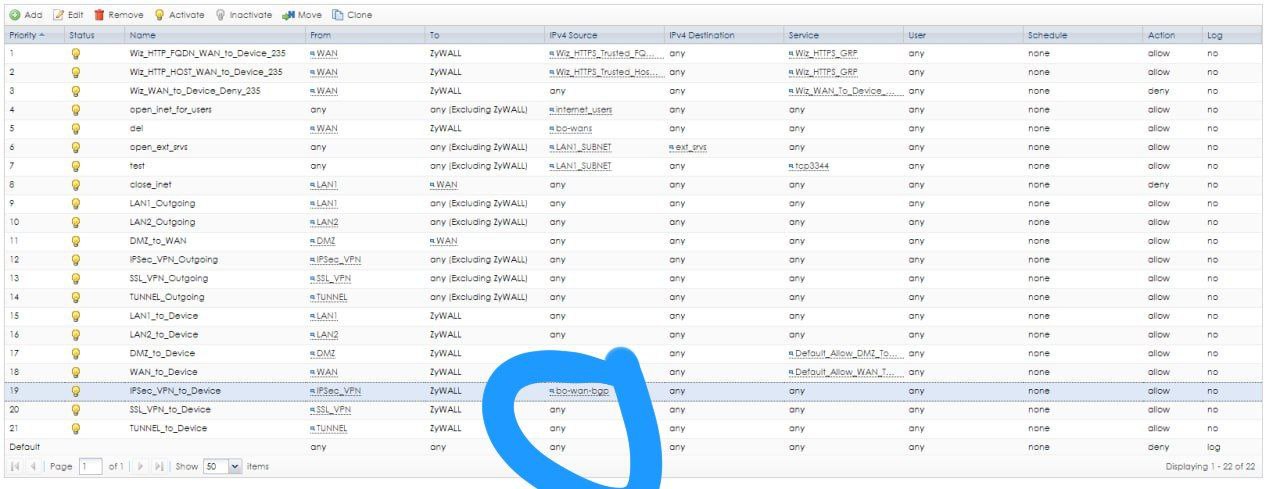
Task: Toggle status bulb for Wiz_HTTP_FQDN_WAN_to_Device_235
Action: tap(75, 54)
